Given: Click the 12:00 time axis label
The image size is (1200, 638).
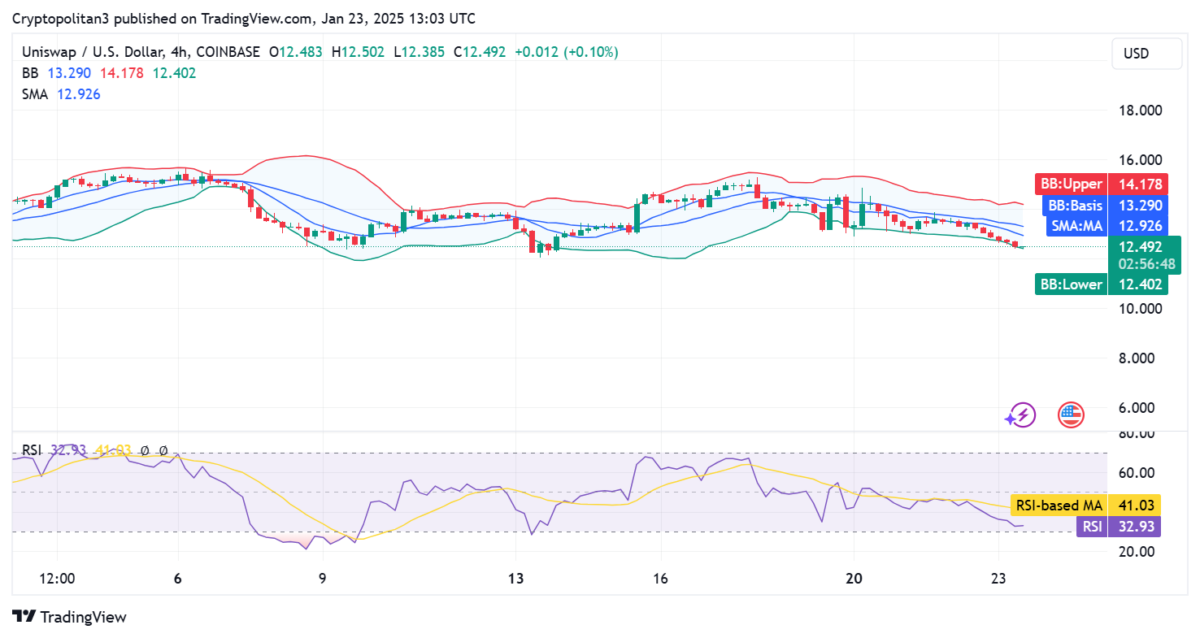Looking at the screenshot, I should (57, 579).
